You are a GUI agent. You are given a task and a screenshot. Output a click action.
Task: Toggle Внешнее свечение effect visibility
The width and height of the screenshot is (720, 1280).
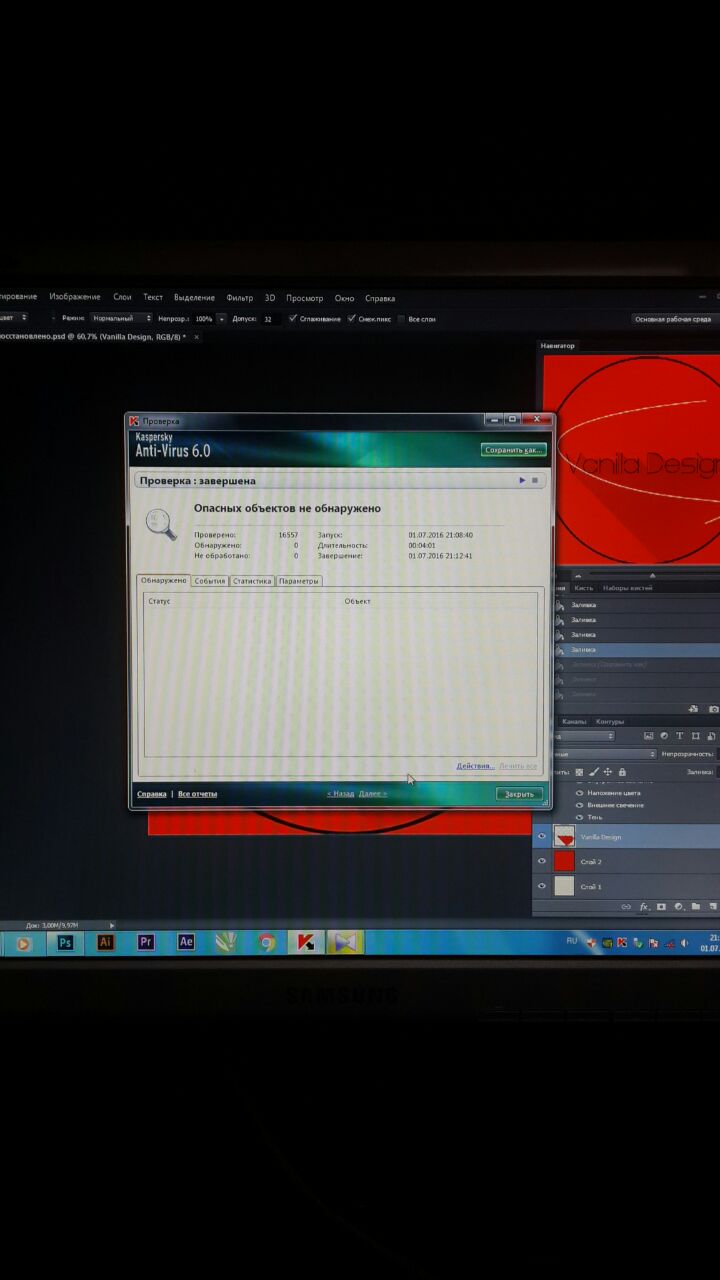(x=579, y=805)
